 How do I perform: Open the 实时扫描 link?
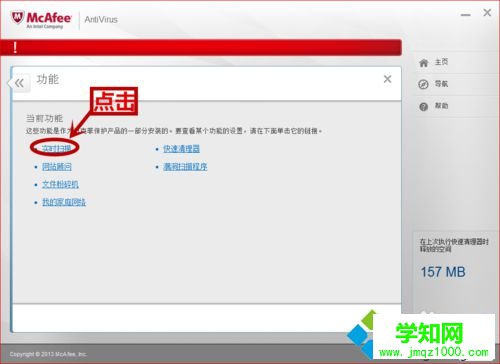[x=57, y=148]
